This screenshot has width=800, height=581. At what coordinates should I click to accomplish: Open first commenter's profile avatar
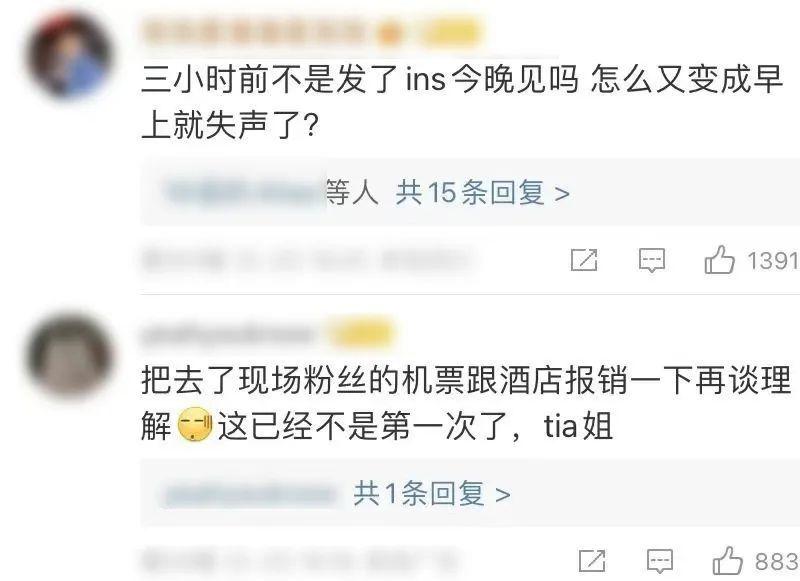pyautogui.click(x=69, y=56)
